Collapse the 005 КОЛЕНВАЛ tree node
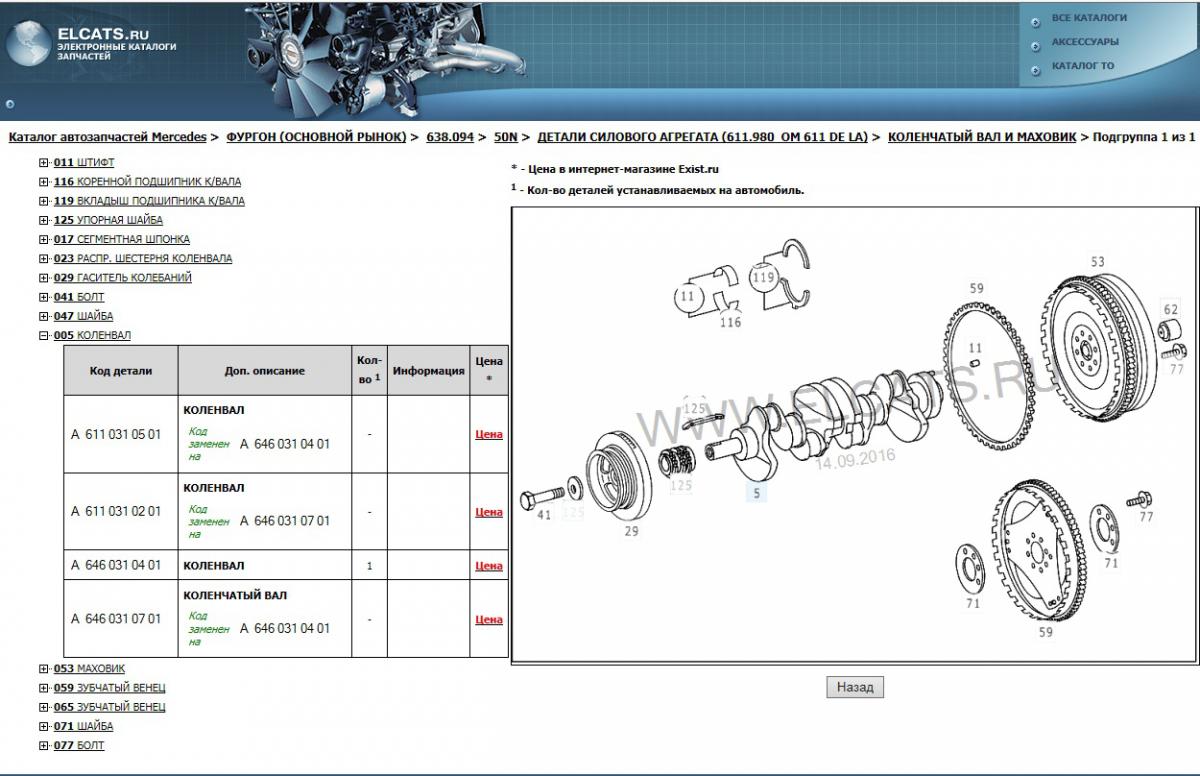The height and width of the screenshot is (776, 1200). tap(43, 336)
